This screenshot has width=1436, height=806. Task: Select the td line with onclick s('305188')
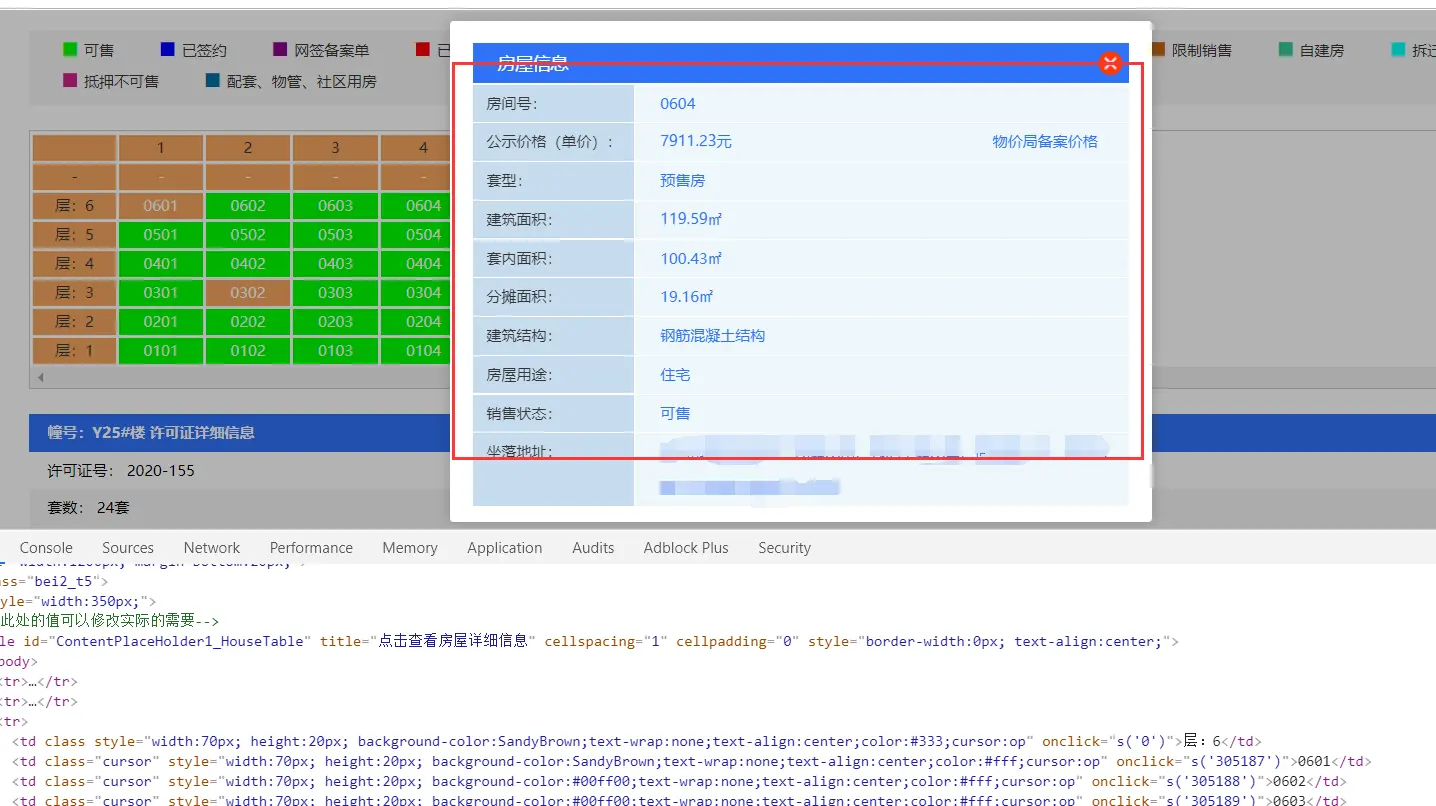[x=679, y=782]
